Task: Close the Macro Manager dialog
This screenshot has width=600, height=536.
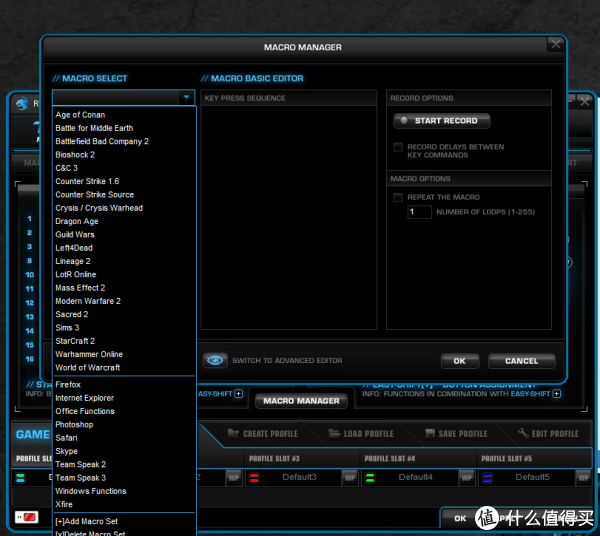Action: (556, 44)
